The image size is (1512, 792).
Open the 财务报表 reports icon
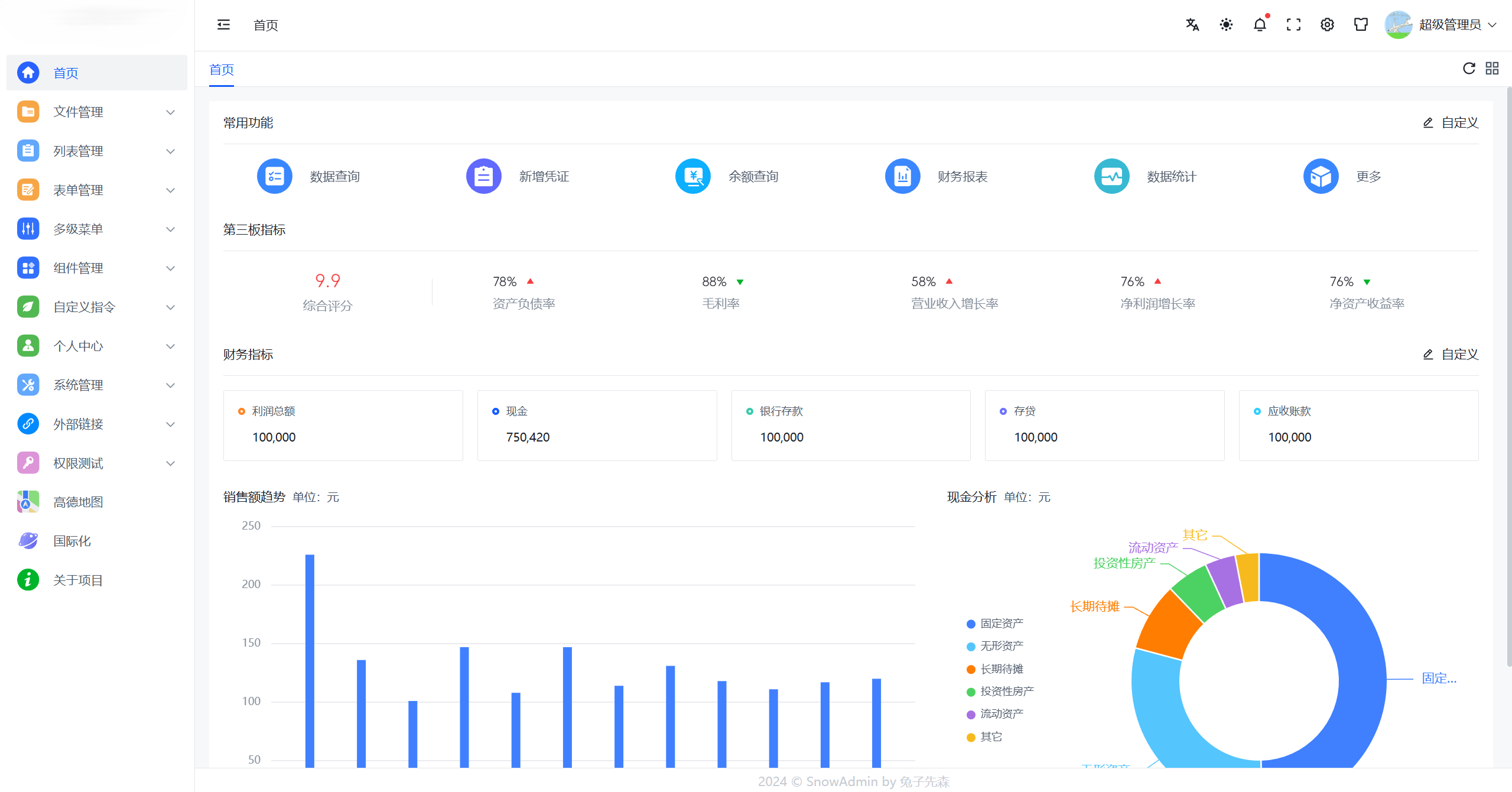tap(902, 176)
